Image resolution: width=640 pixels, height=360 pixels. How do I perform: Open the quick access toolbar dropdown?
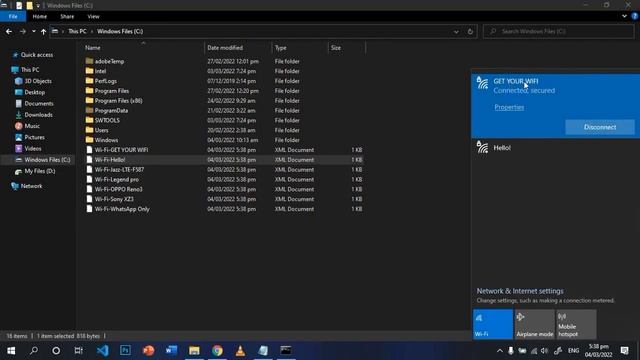38,5
